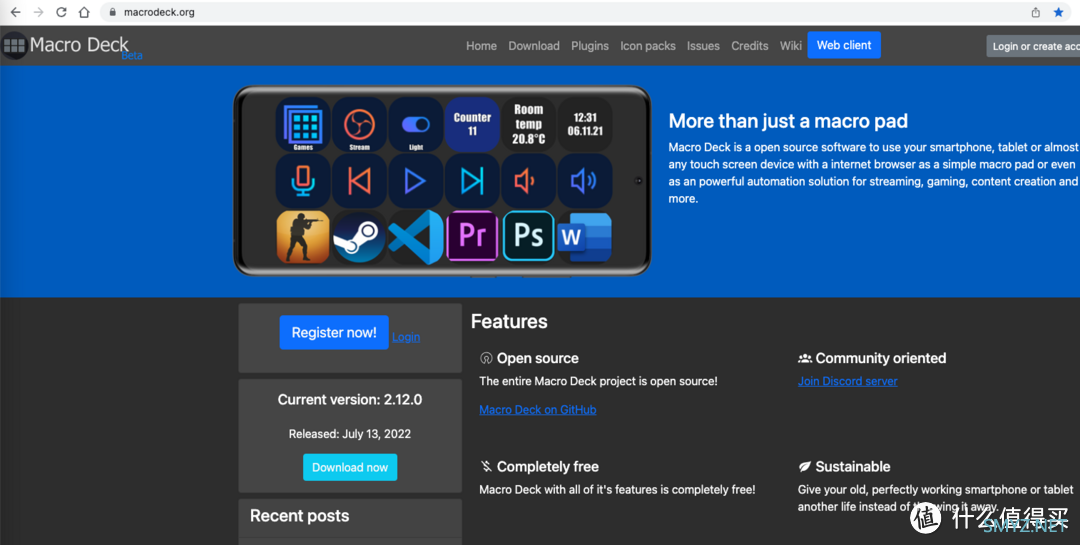Tap the red volume down icon

pyautogui.click(x=528, y=181)
